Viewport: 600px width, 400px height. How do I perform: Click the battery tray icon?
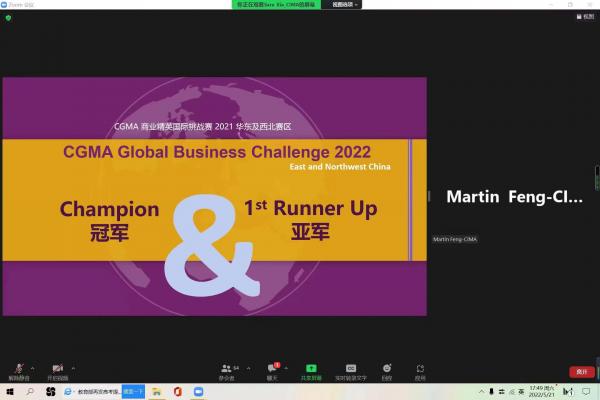tap(491, 391)
